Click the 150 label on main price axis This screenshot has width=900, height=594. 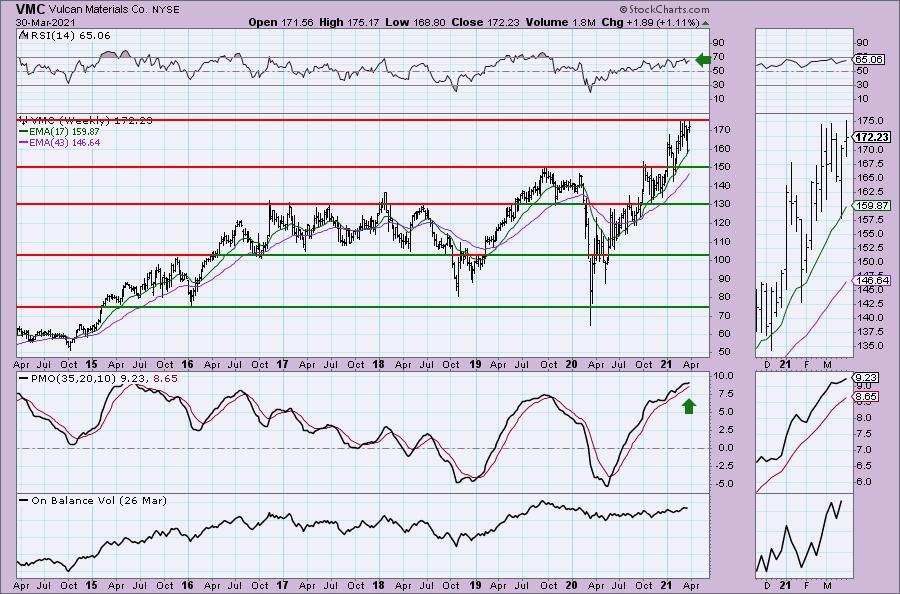point(722,167)
